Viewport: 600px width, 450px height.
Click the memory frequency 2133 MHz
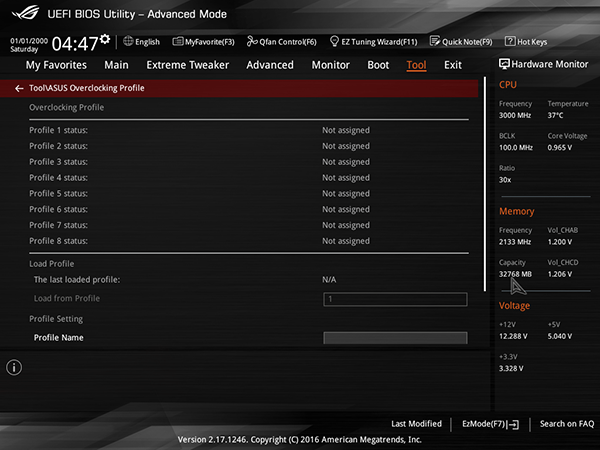(x=515, y=242)
